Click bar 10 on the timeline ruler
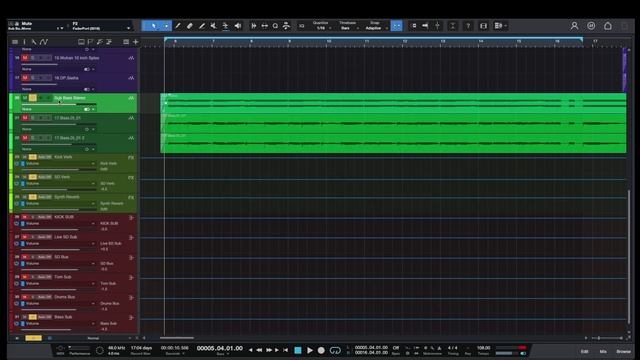The width and height of the screenshot is (640, 360). [329, 42]
